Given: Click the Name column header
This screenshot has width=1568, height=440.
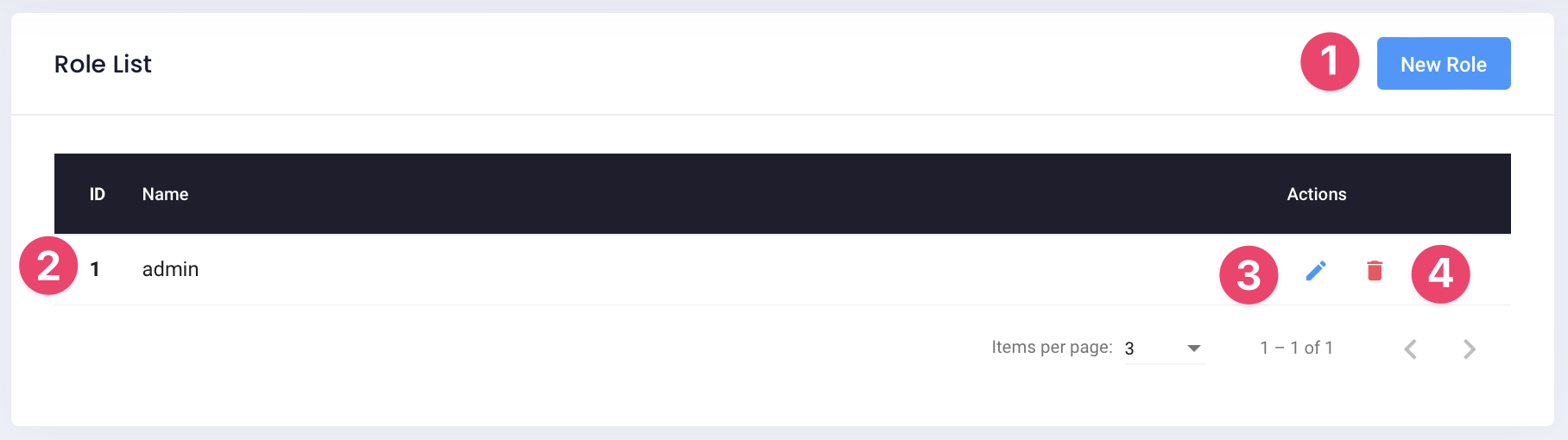Looking at the screenshot, I should pos(165,194).
